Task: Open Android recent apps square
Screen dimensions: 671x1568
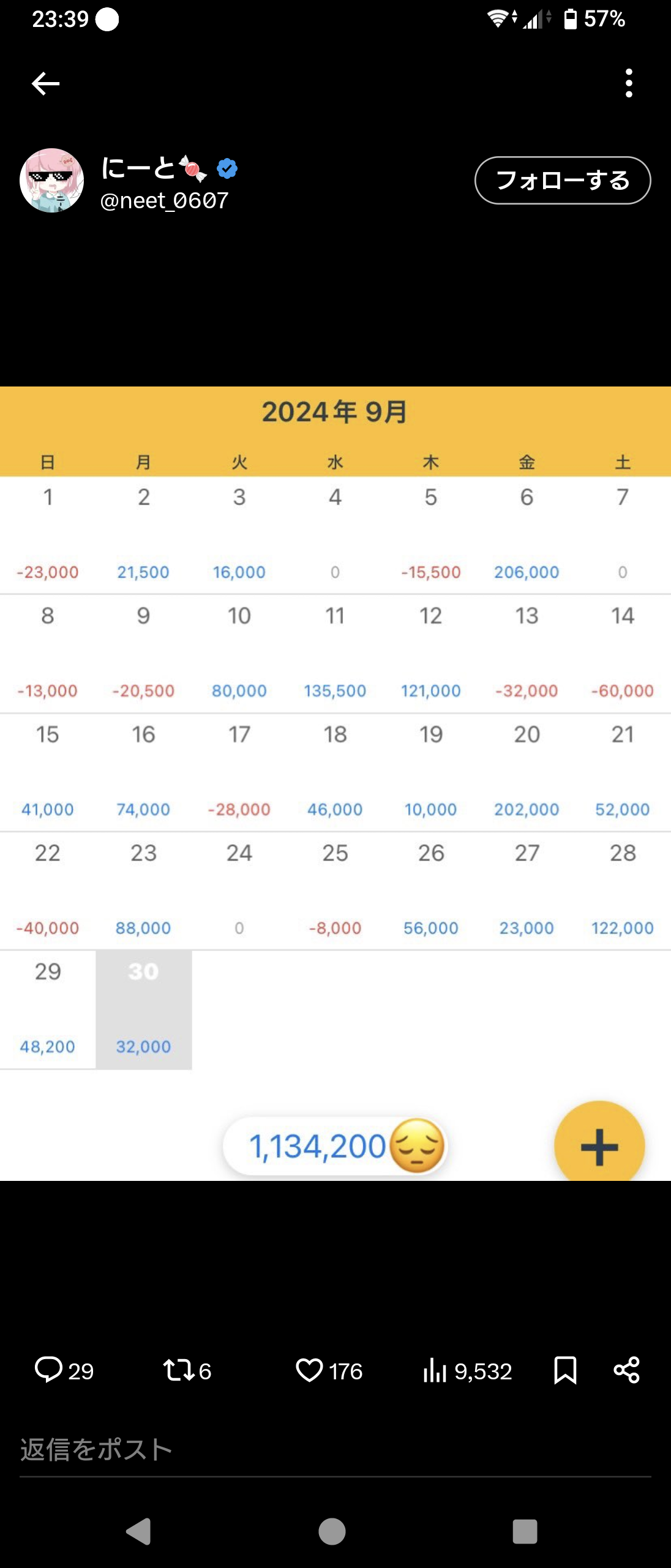Action: click(x=525, y=1531)
